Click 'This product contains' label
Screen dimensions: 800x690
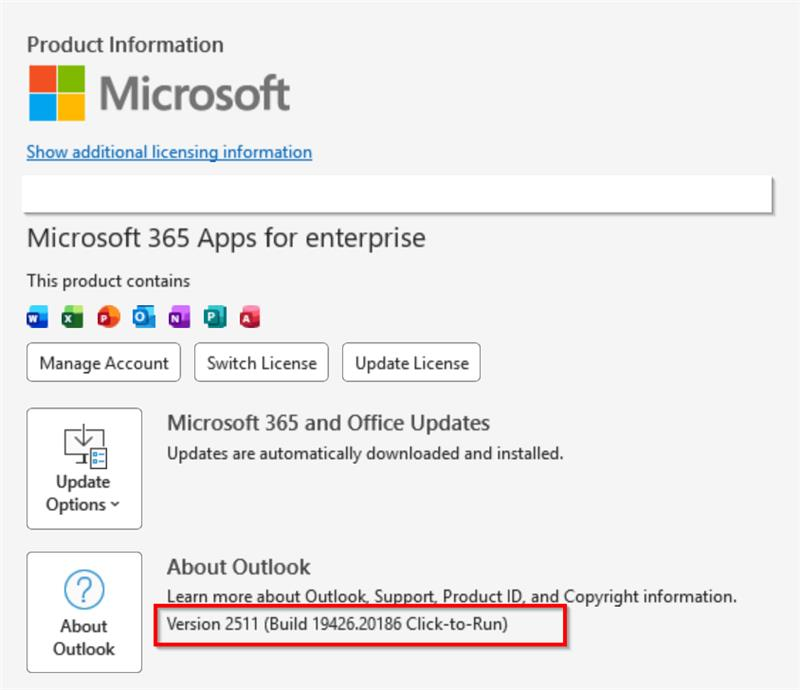point(108,281)
